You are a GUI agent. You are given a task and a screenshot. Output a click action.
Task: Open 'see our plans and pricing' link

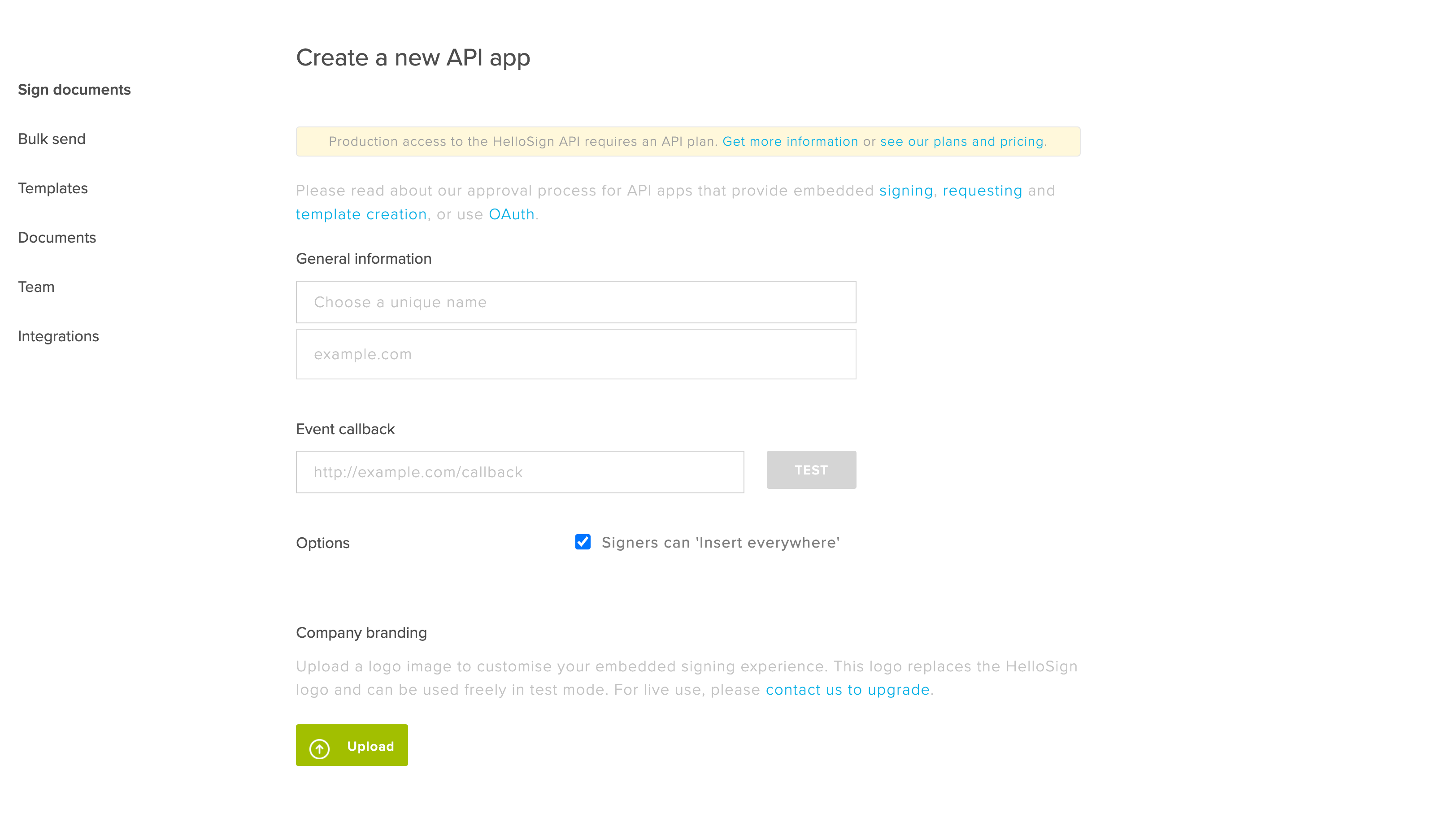[x=962, y=142]
